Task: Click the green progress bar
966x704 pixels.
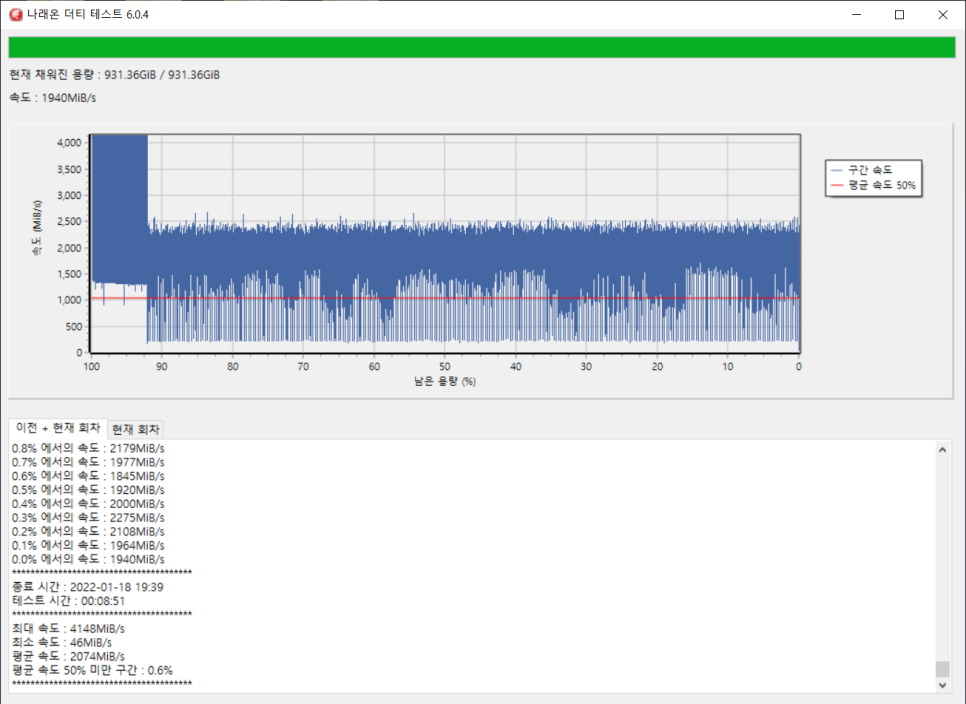Action: pyautogui.click(x=482, y=47)
